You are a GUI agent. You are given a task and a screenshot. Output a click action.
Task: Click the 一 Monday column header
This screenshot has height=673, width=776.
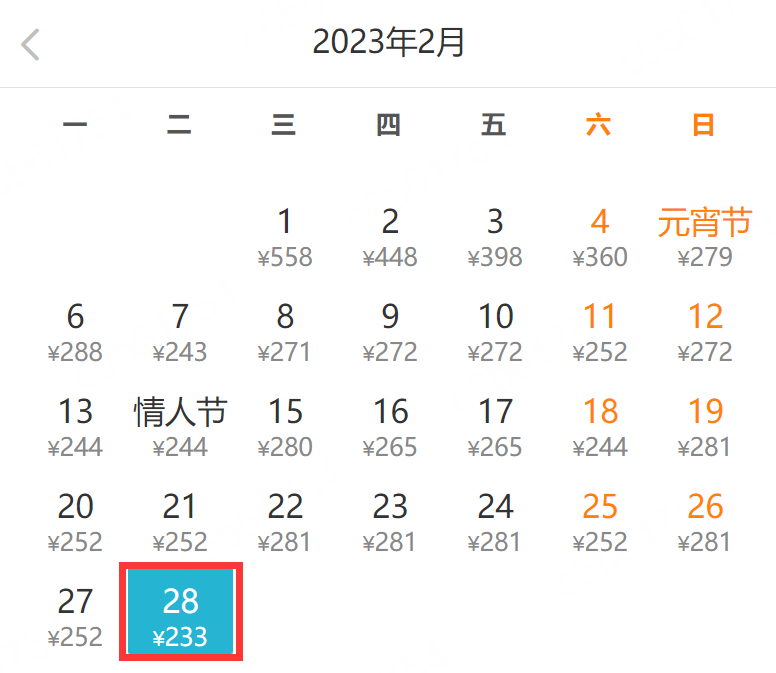tap(75, 124)
